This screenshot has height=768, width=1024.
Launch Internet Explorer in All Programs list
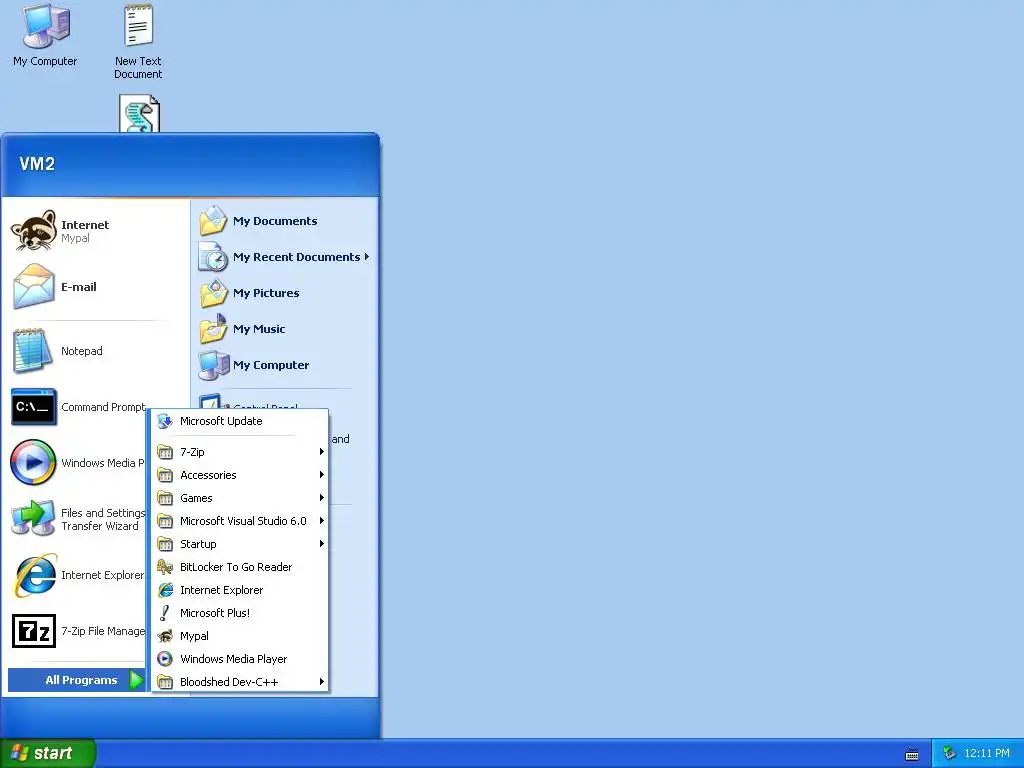click(x=240, y=590)
